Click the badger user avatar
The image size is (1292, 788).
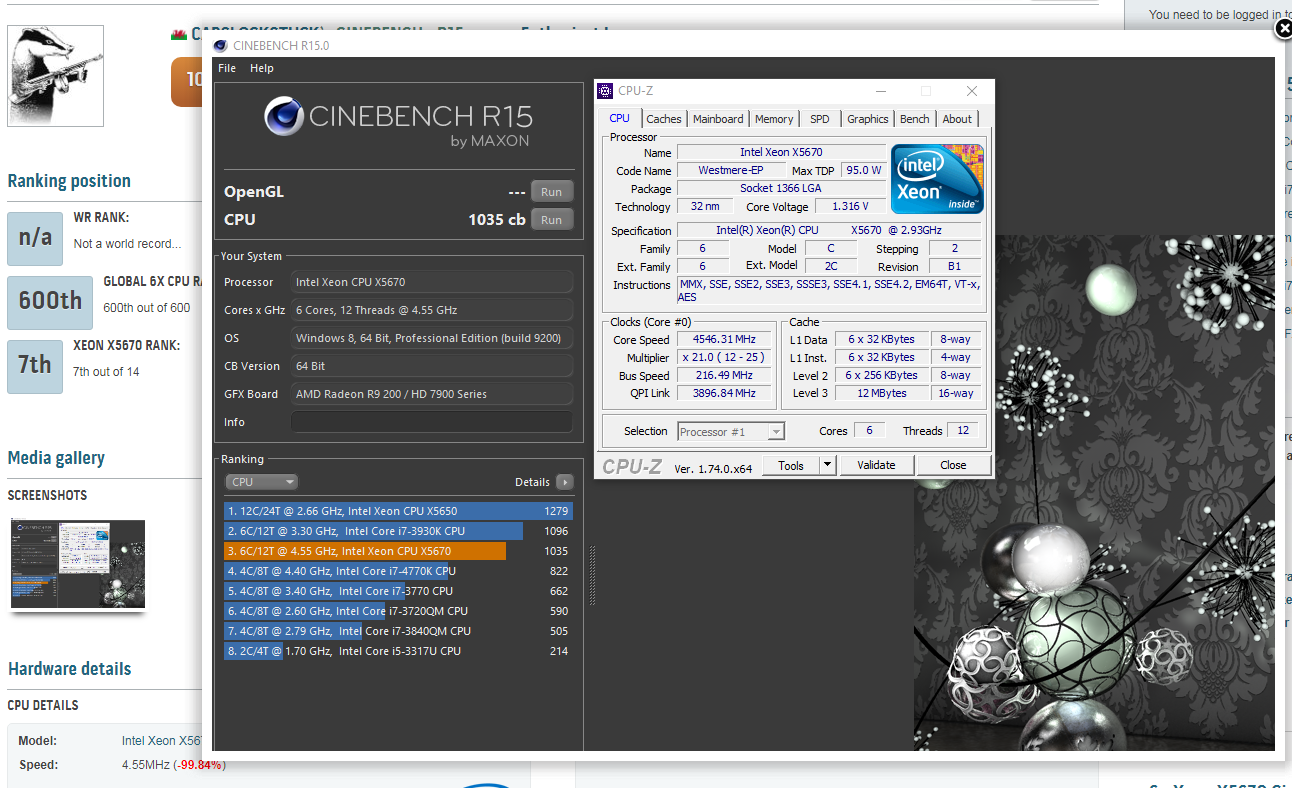point(56,75)
